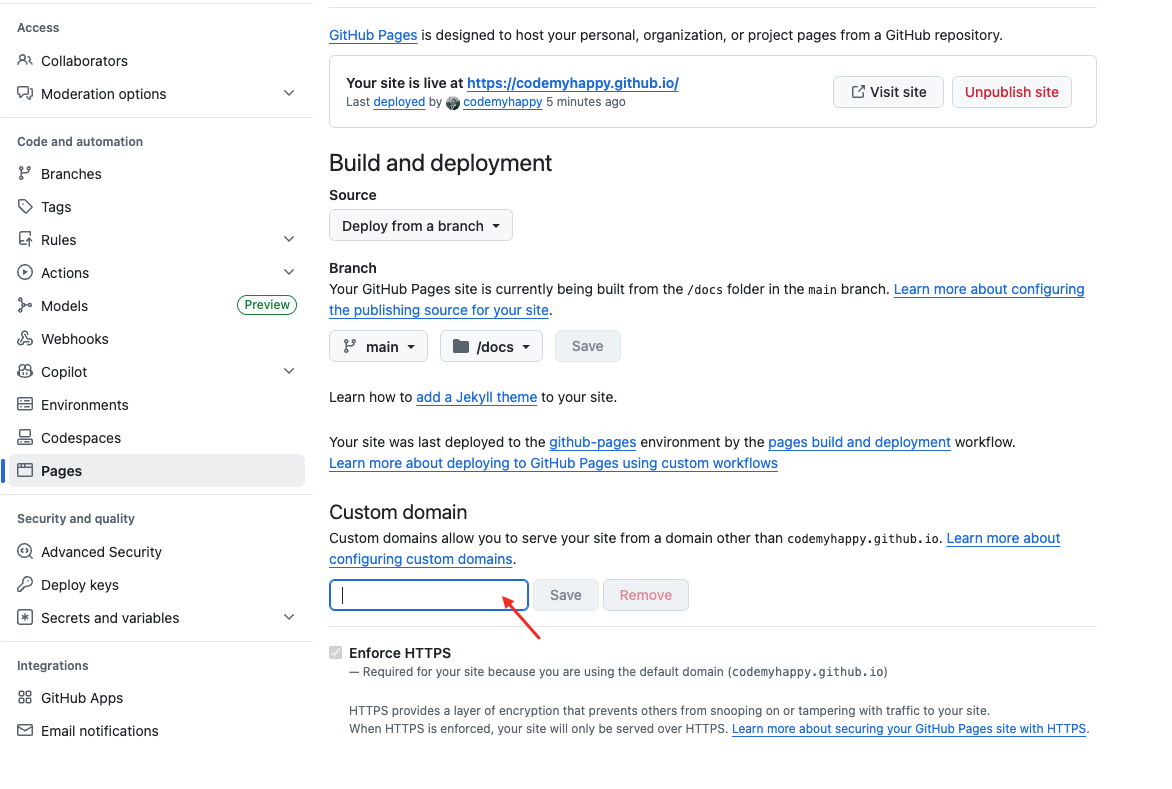Image resolution: width=1172 pixels, height=789 pixels.
Task: Click the Environments server icon
Action: point(25,404)
